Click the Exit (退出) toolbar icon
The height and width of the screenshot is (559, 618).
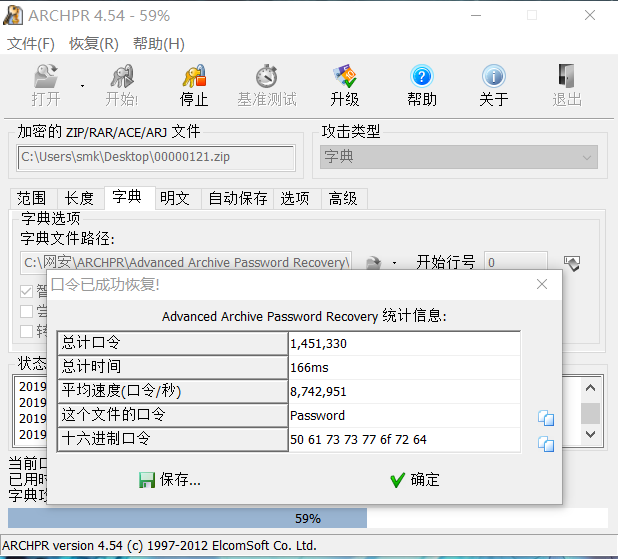pos(567,85)
